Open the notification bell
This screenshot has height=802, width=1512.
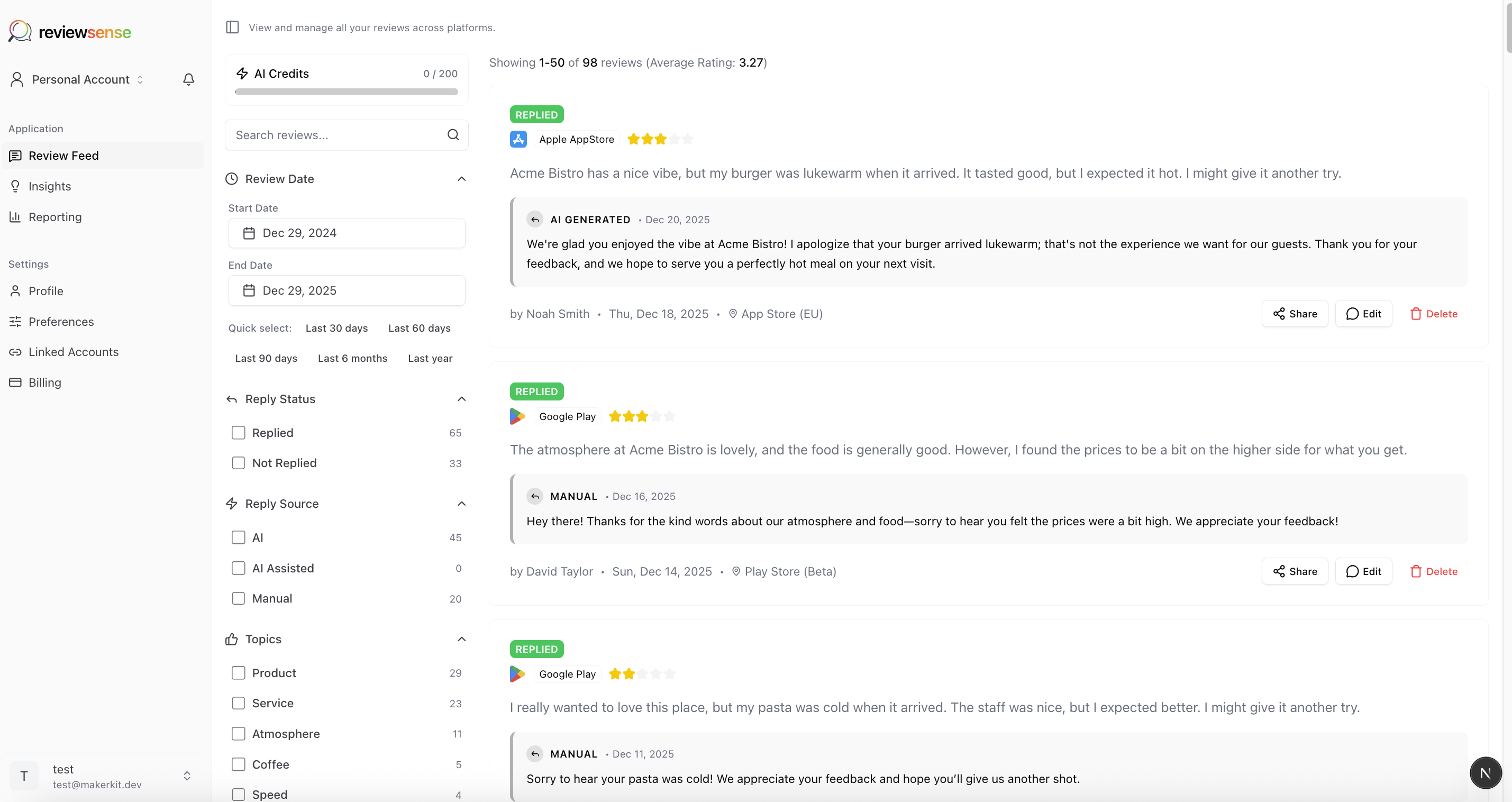coord(188,79)
